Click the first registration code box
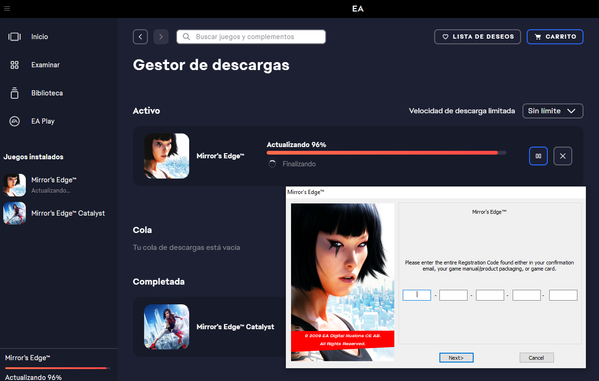The width and height of the screenshot is (599, 381). 416,295
